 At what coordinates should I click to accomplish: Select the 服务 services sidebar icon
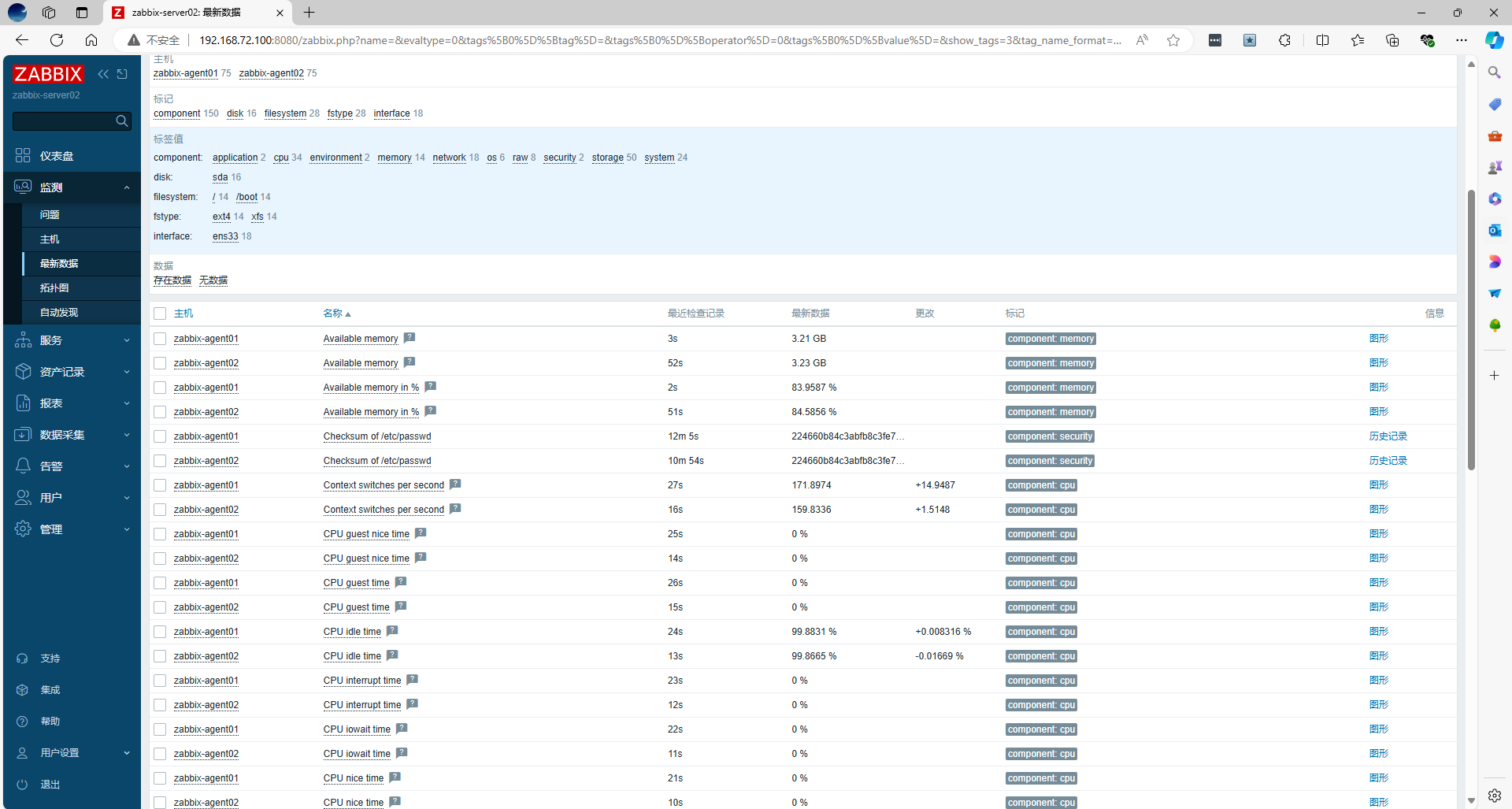click(x=23, y=340)
